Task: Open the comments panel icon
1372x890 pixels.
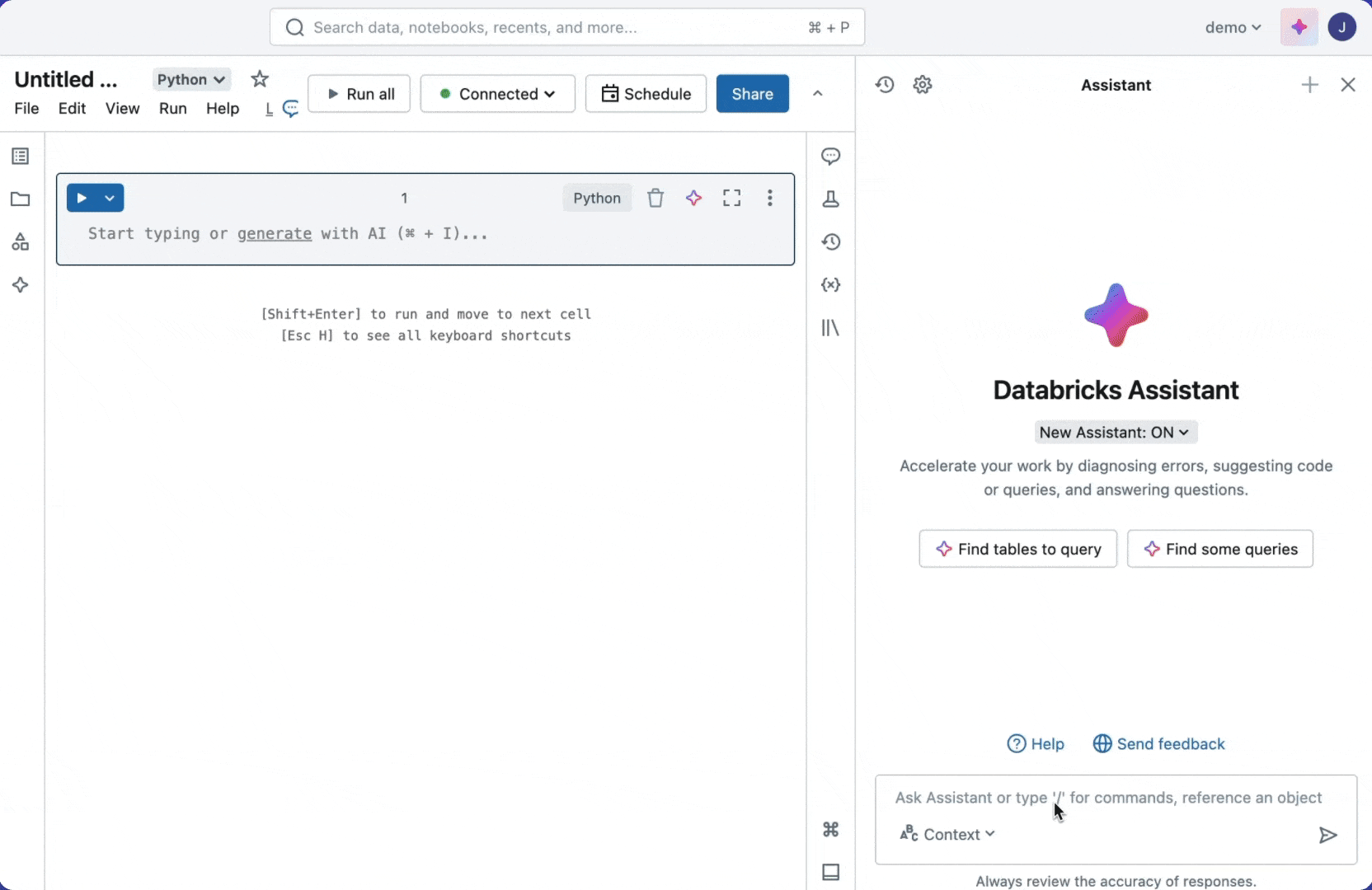Action: pyautogui.click(x=831, y=156)
